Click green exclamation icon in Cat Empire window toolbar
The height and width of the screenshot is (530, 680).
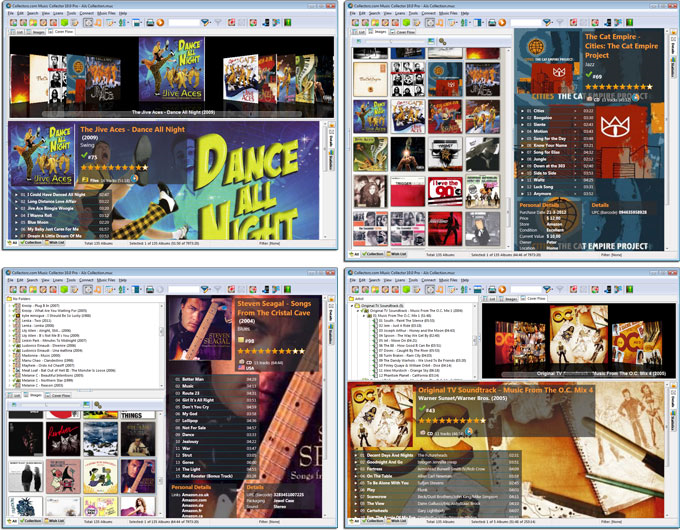(x=629, y=23)
